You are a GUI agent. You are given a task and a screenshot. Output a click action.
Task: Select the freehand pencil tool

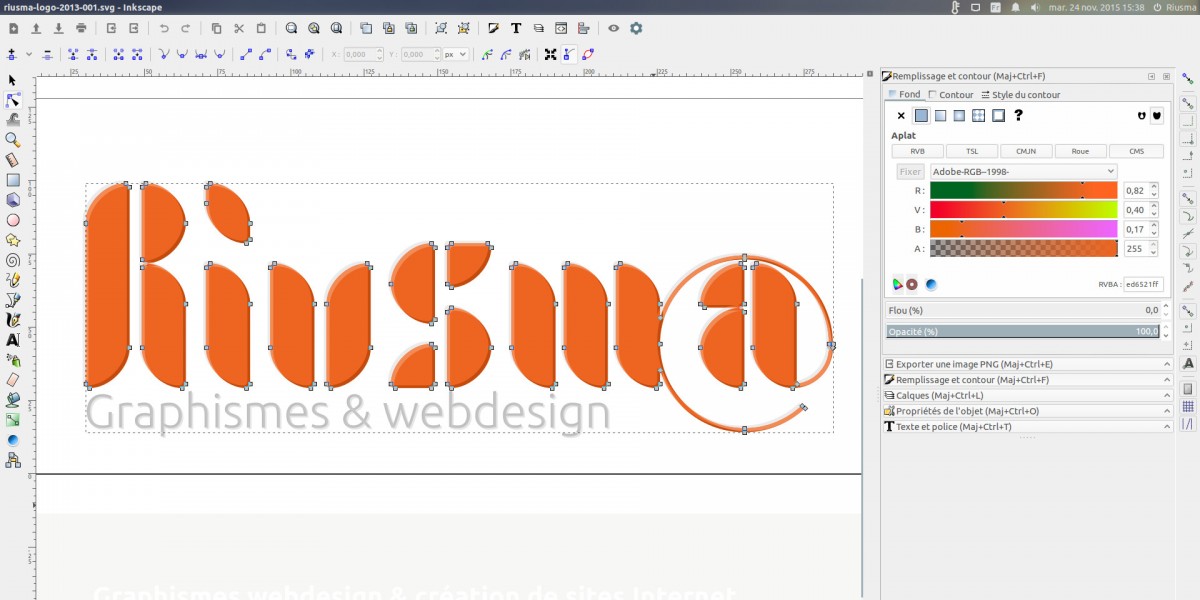[x=13, y=280]
